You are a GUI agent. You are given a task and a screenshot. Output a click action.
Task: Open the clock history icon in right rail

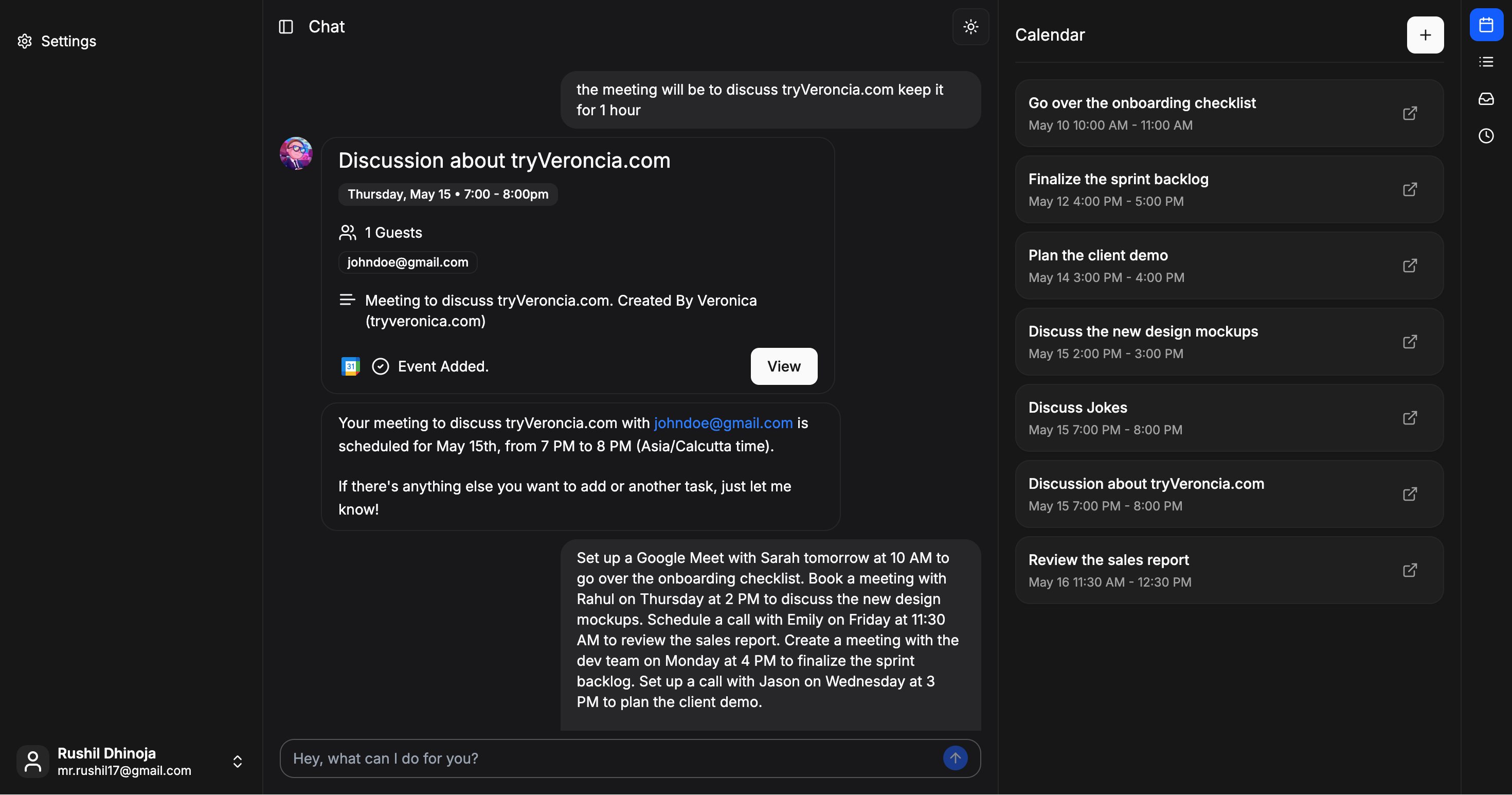(x=1486, y=136)
